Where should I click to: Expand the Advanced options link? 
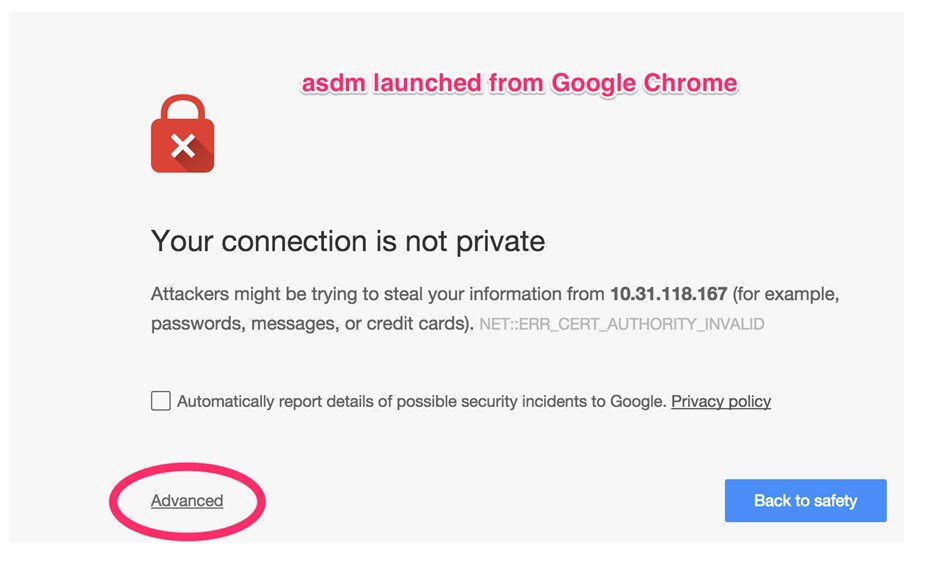(187, 501)
